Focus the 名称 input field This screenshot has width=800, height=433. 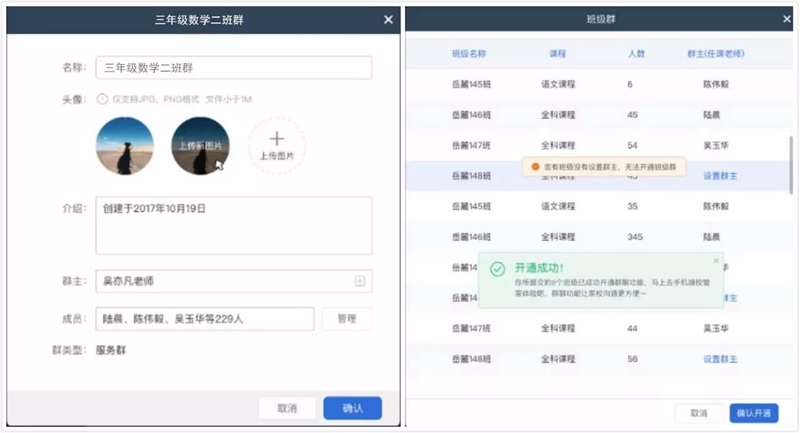(233, 68)
